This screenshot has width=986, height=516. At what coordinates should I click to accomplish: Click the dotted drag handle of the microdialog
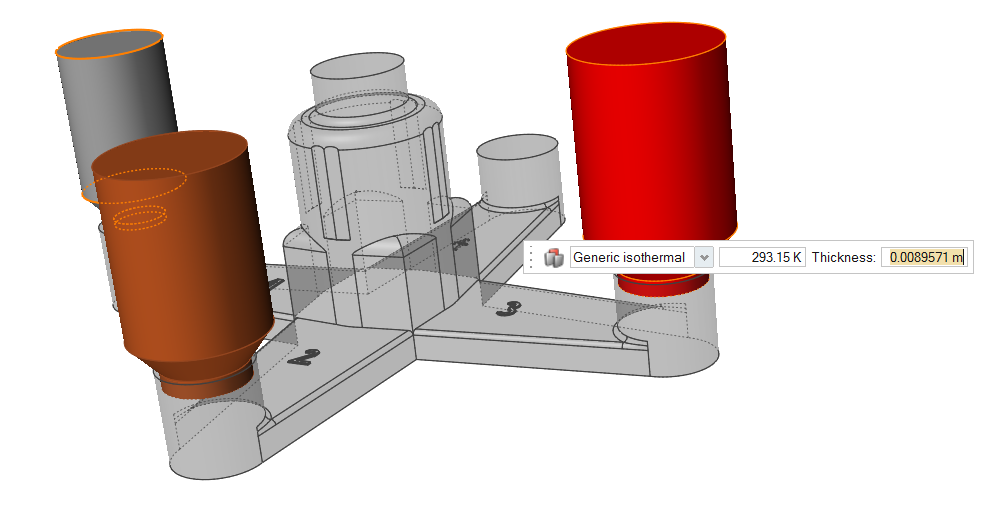(x=531, y=258)
